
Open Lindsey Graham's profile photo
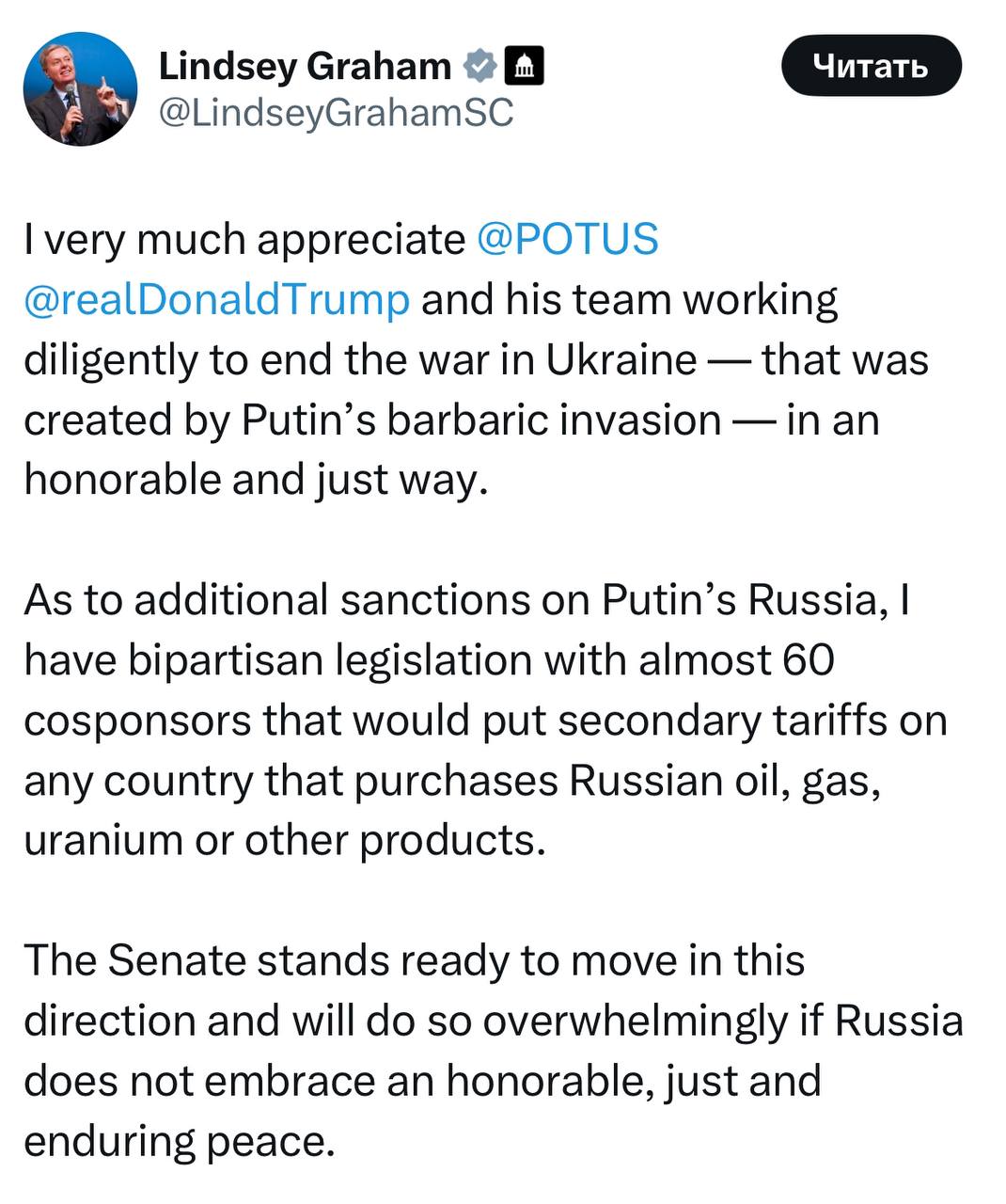[x=80, y=88]
